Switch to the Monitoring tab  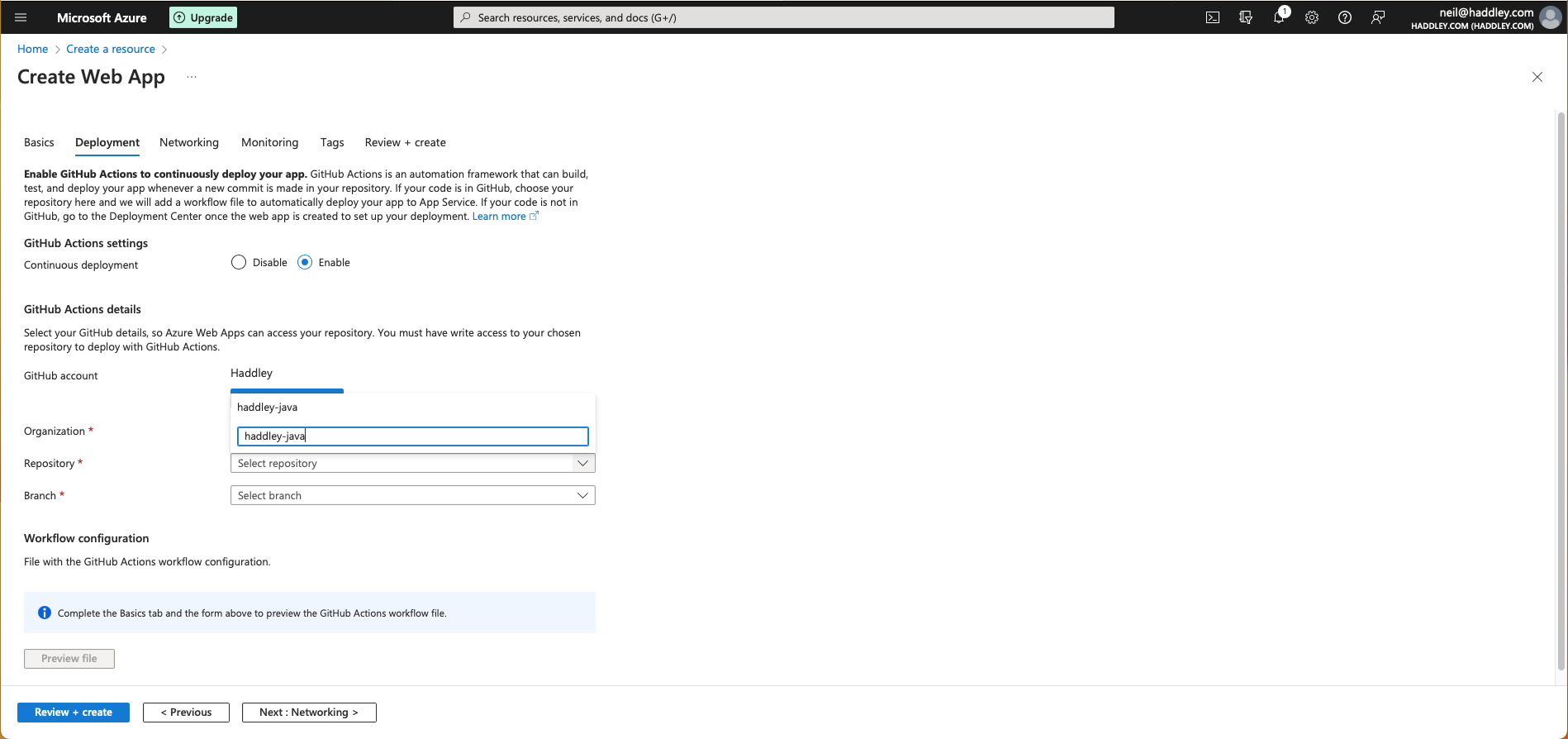[x=269, y=142]
